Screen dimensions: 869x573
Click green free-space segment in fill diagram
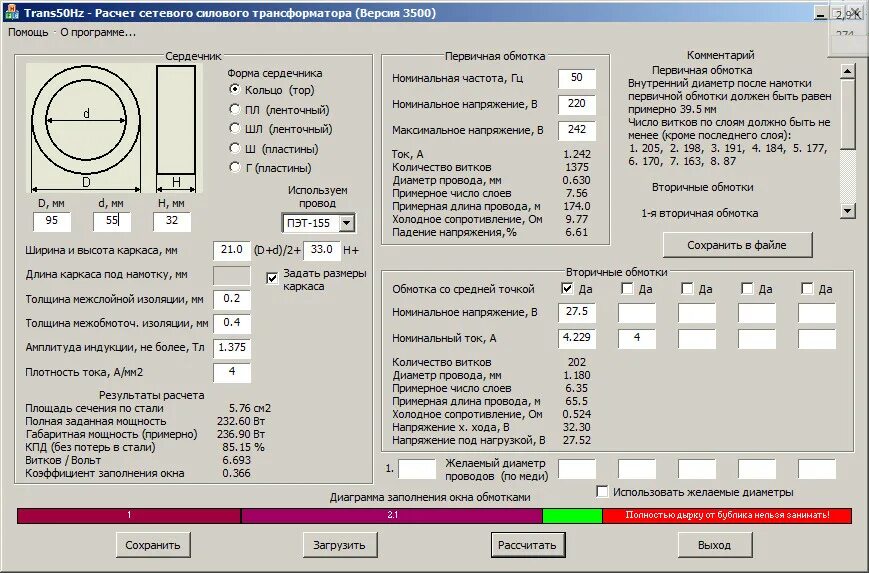(572, 515)
